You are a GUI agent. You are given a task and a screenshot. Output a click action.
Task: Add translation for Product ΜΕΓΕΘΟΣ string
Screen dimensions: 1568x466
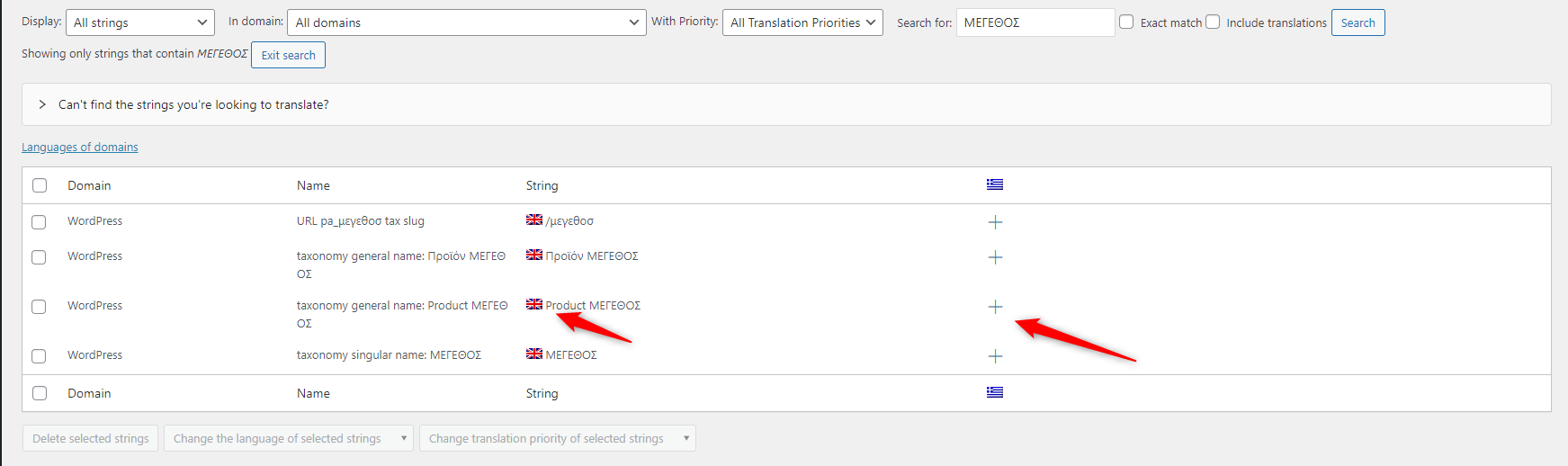pyautogui.click(x=995, y=307)
